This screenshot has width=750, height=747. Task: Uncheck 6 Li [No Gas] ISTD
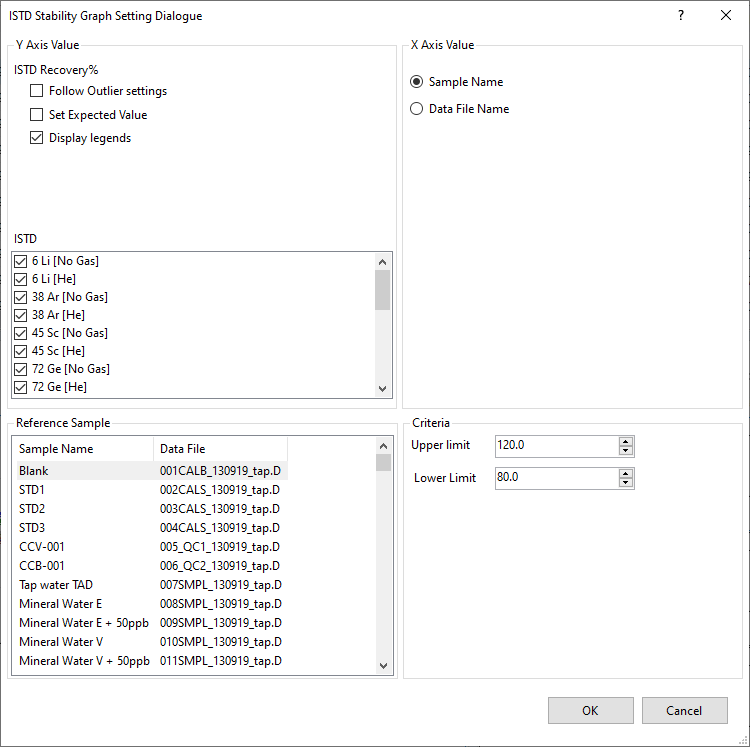pos(20,261)
